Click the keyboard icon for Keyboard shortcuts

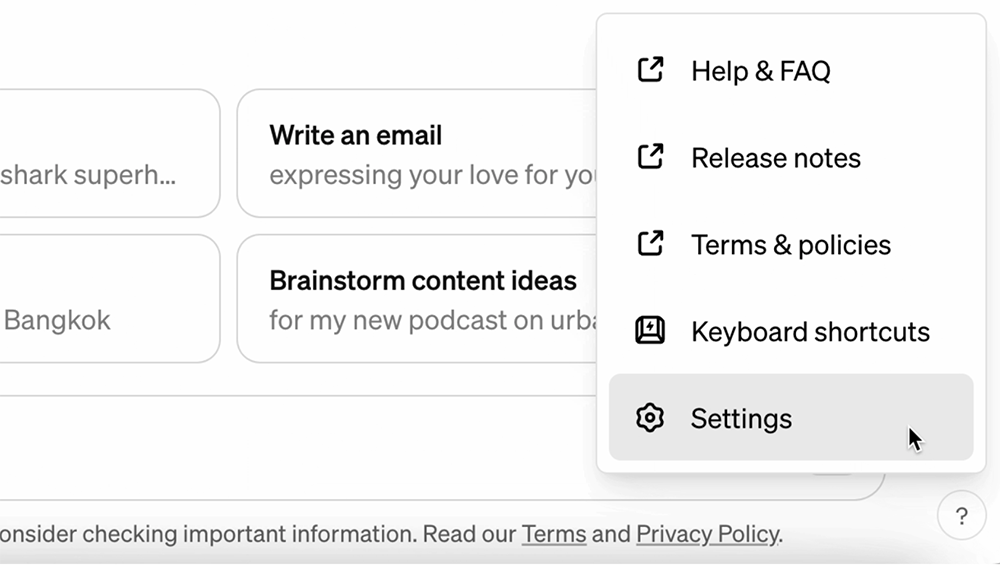point(650,330)
